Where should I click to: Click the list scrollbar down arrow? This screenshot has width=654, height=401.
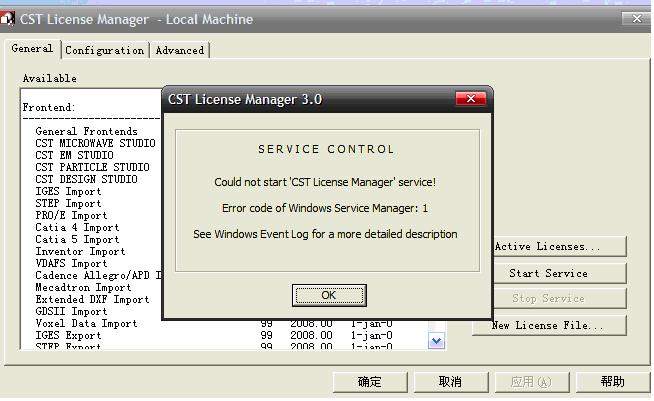point(436,341)
